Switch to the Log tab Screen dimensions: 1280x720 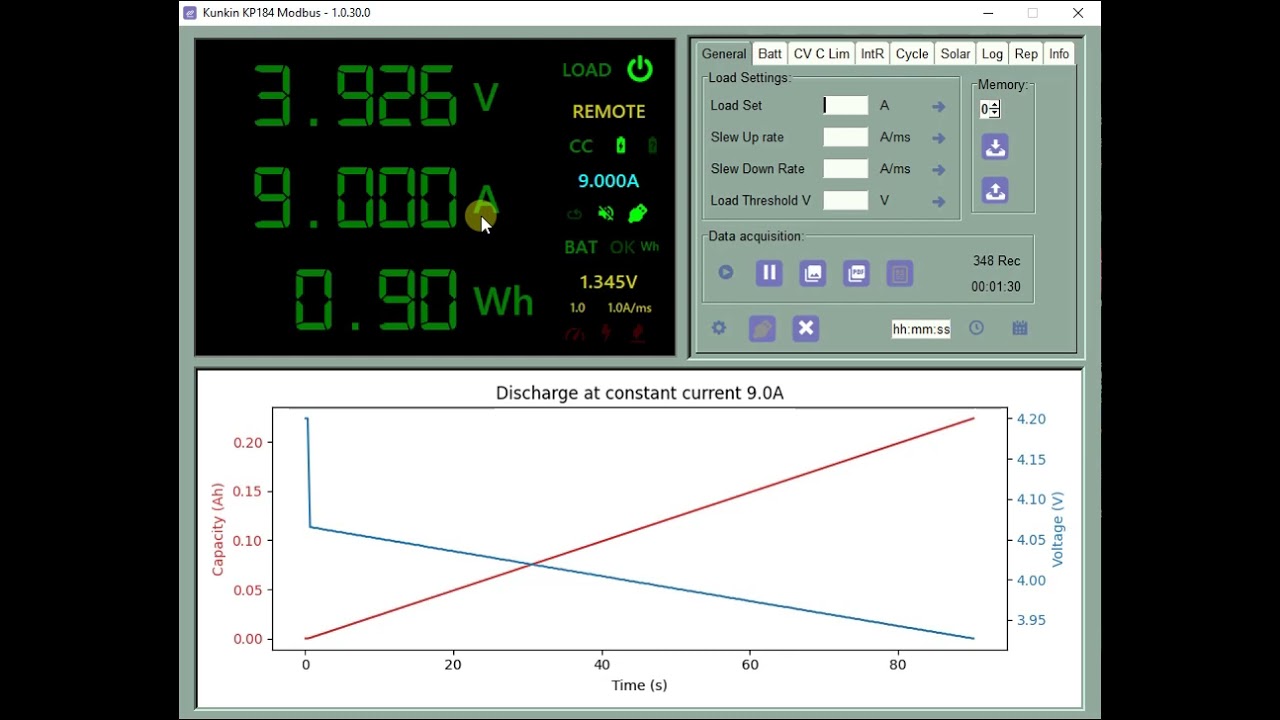pyautogui.click(x=992, y=54)
